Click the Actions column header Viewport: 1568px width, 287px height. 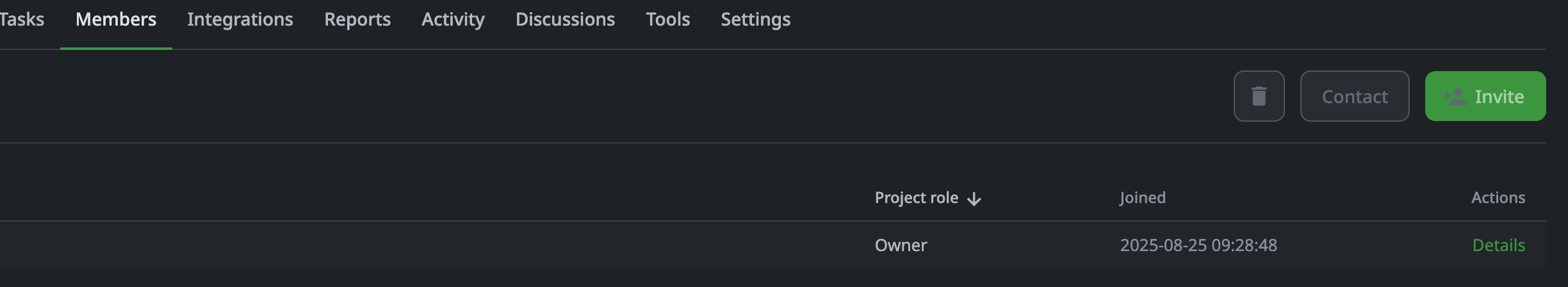tap(1498, 198)
